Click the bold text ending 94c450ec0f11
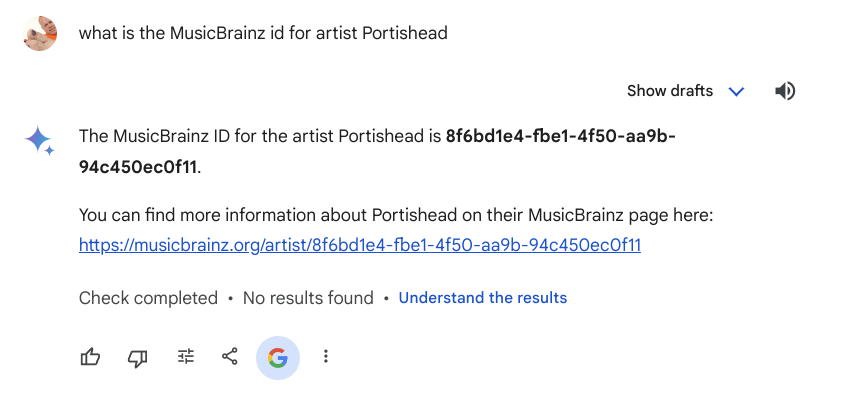The height and width of the screenshot is (416, 844). coord(138,167)
